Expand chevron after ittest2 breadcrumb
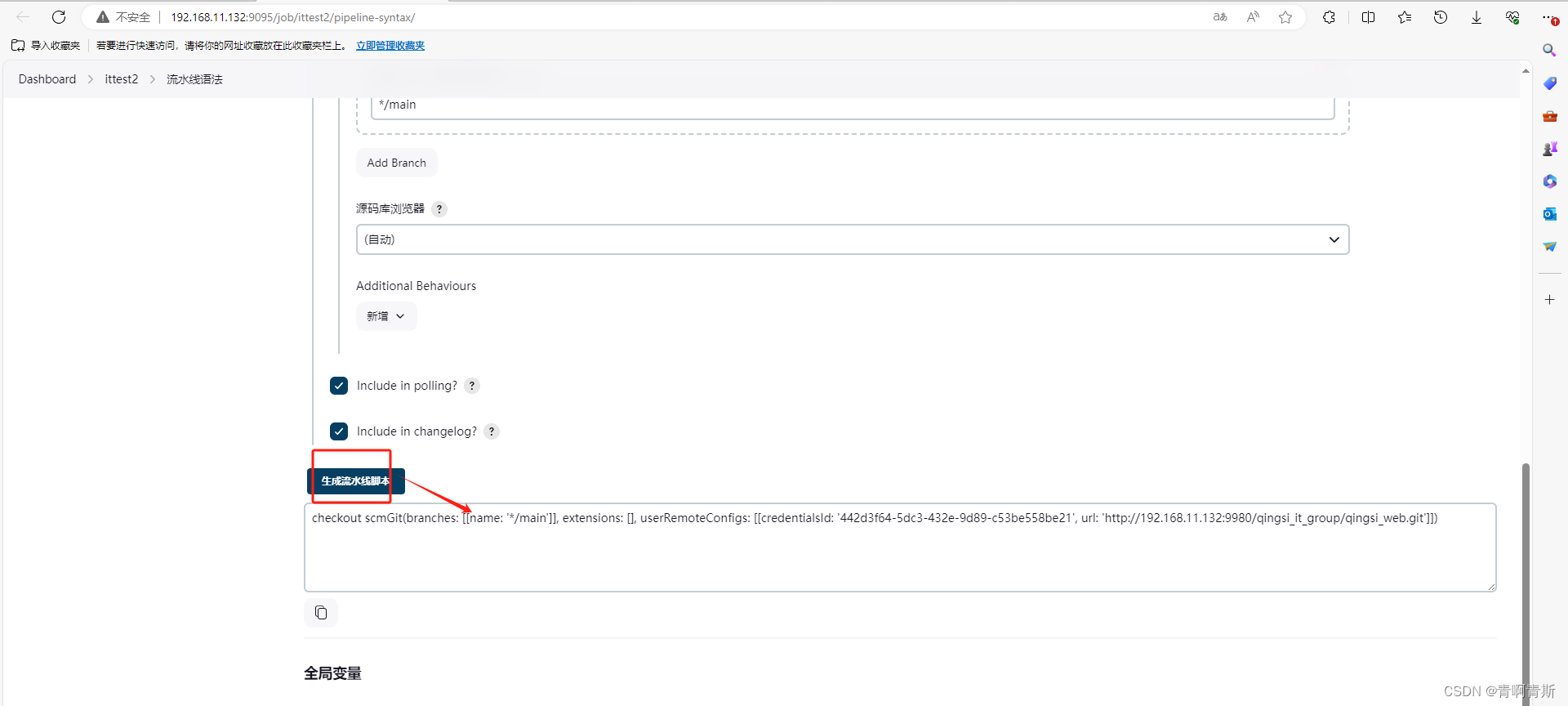The image size is (1568, 706). [x=153, y=79]
